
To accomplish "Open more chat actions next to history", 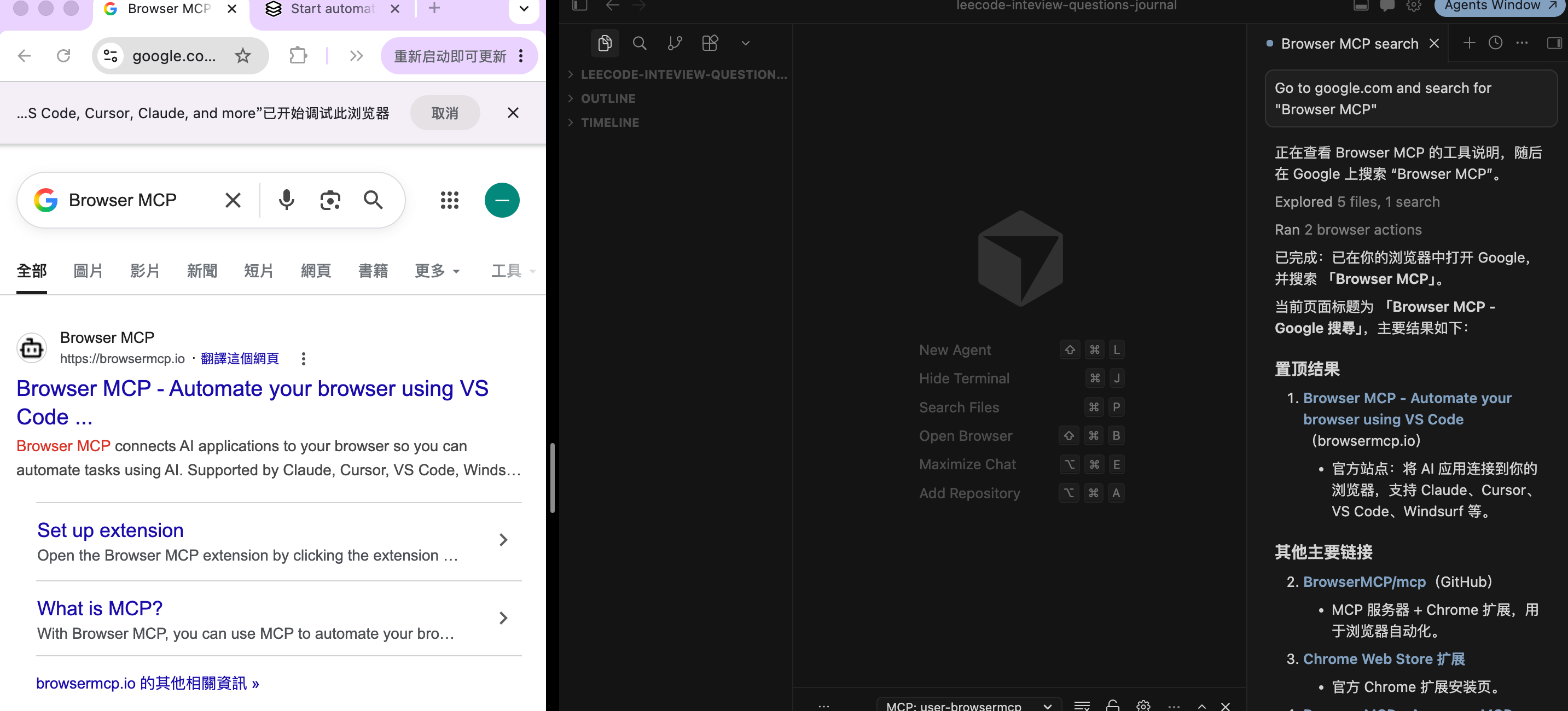I will pyautogui.click(x=1521, y=43).
